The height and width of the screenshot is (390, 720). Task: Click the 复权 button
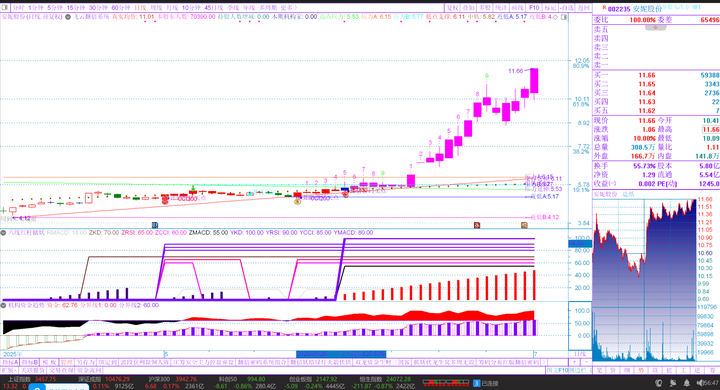pyautogui.click(x=453, y=8)
